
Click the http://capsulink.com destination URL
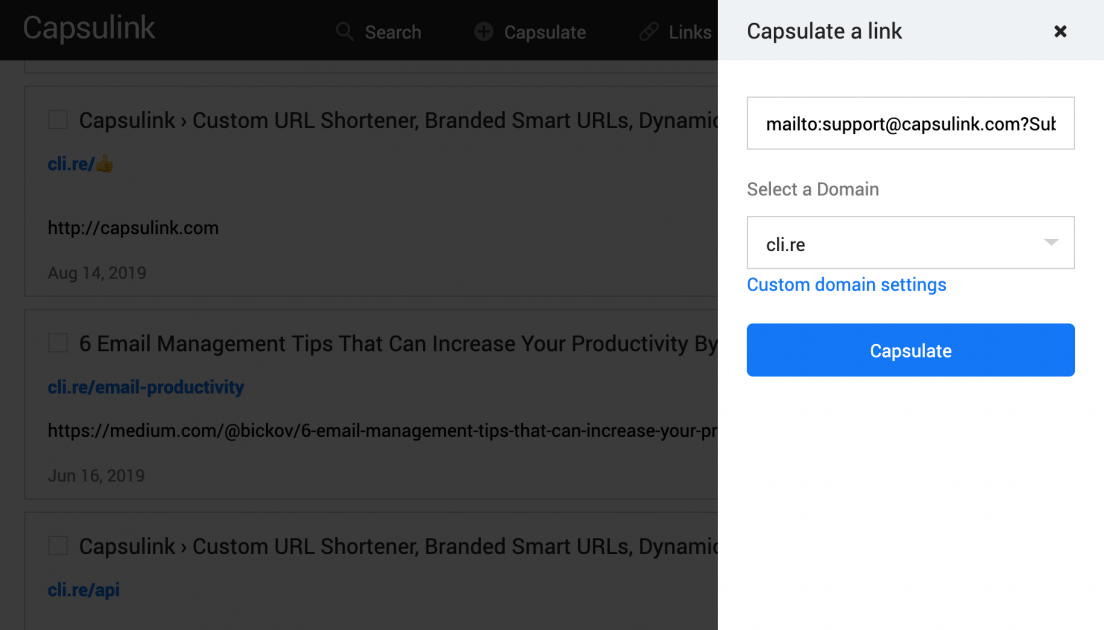click(x=133, y=227)
